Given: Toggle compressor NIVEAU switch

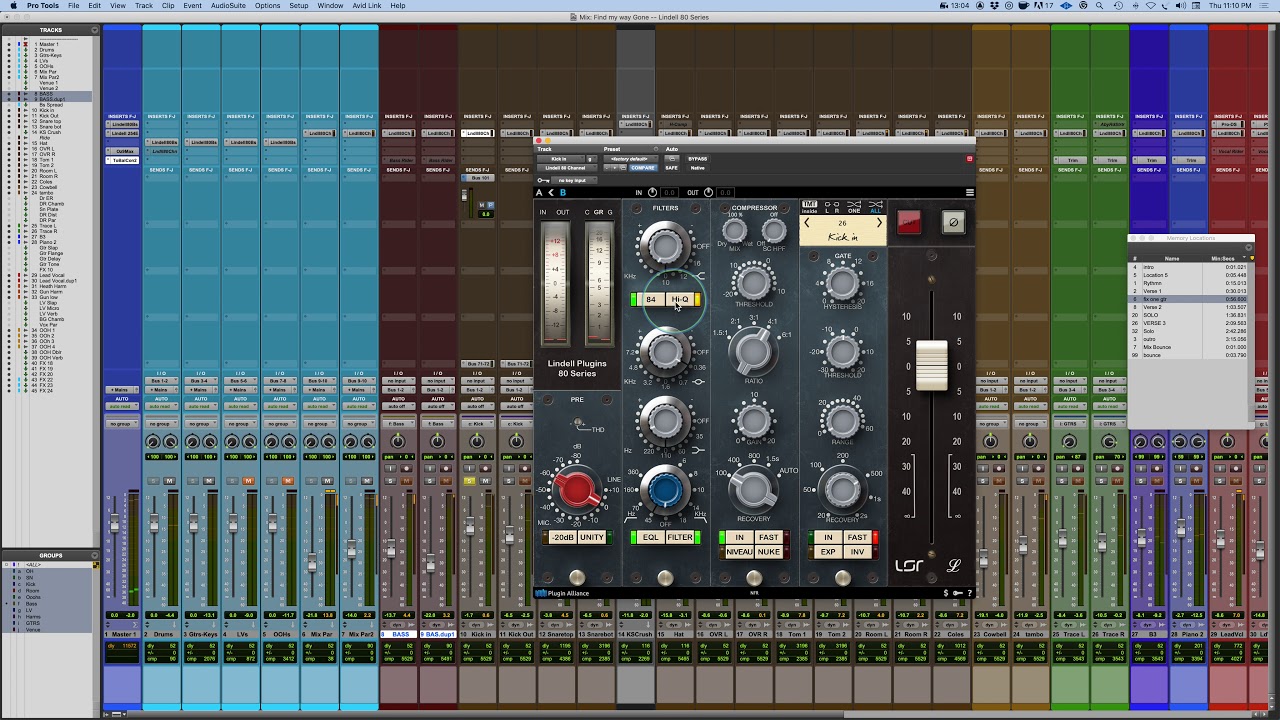Looking at the screenshot, I should (739, 552).
